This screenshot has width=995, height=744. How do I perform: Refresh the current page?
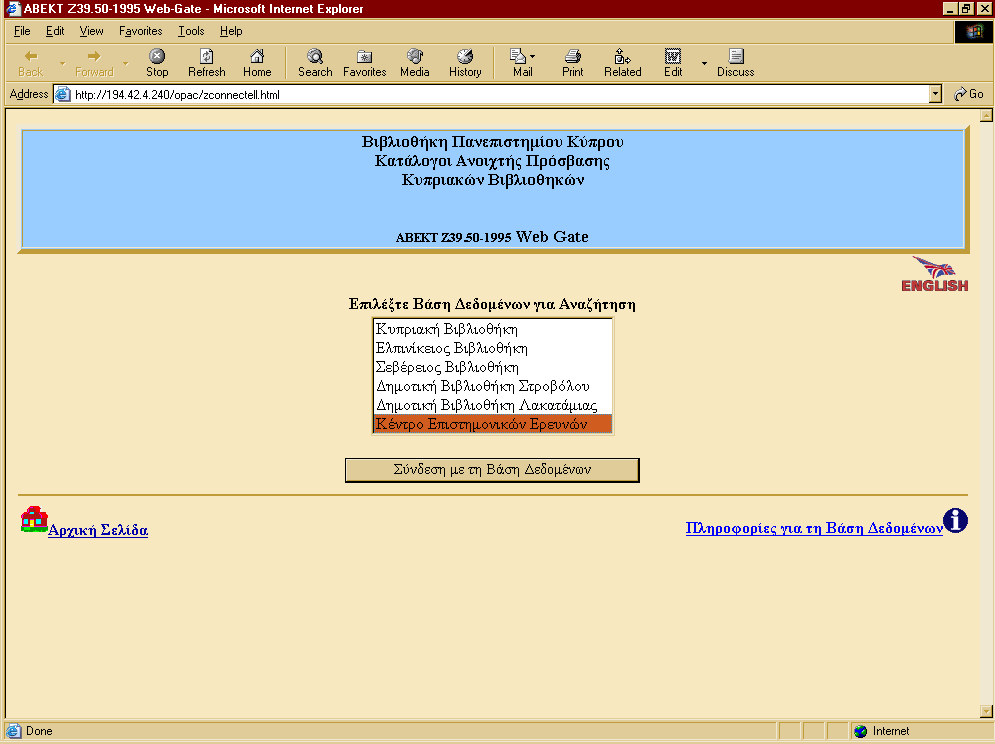pos(207,63)
